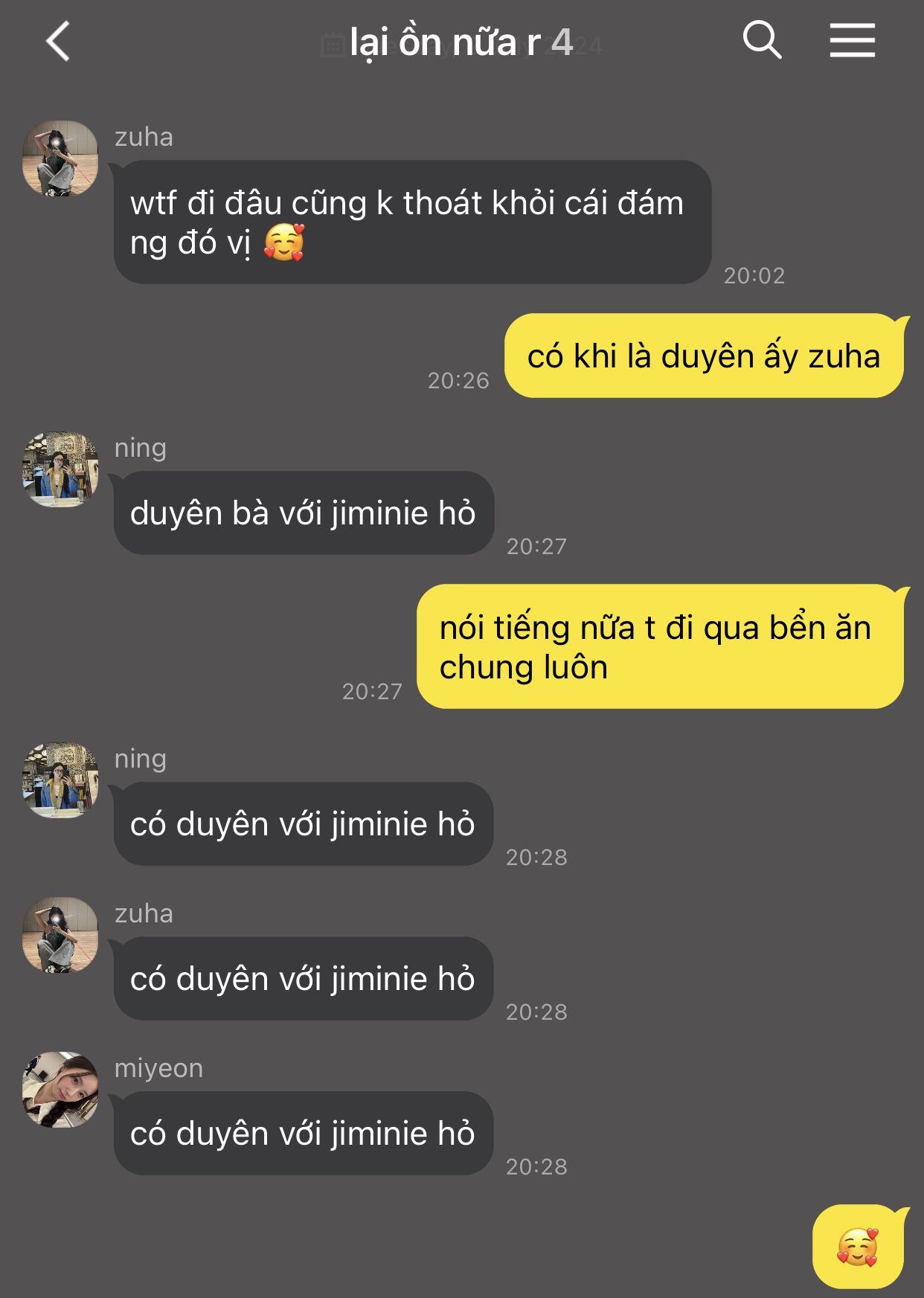Select ning's 'duyên bà với jiminie hỏ' message
Viewport: 924px width, 1298px height.
(x=304, y=513)
